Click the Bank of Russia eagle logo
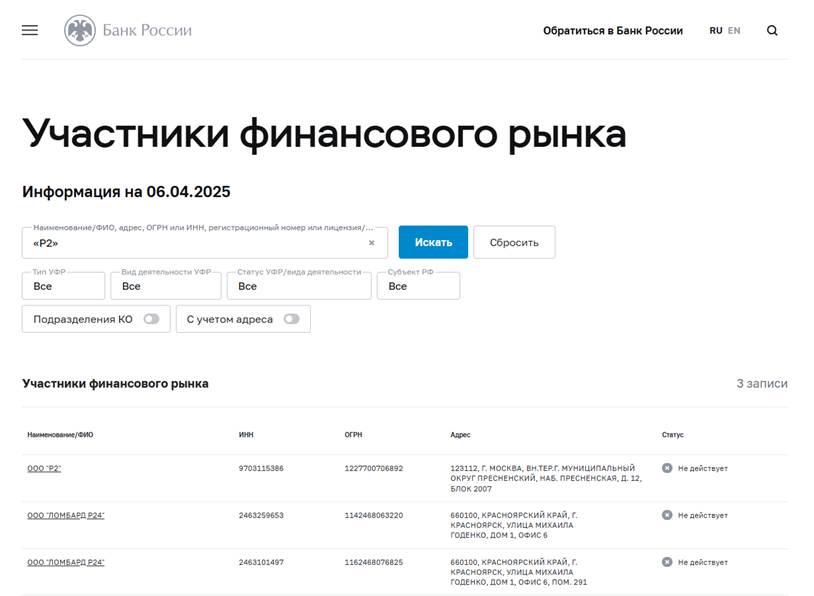Screen dimensions: 814x596 click(79, 30)
